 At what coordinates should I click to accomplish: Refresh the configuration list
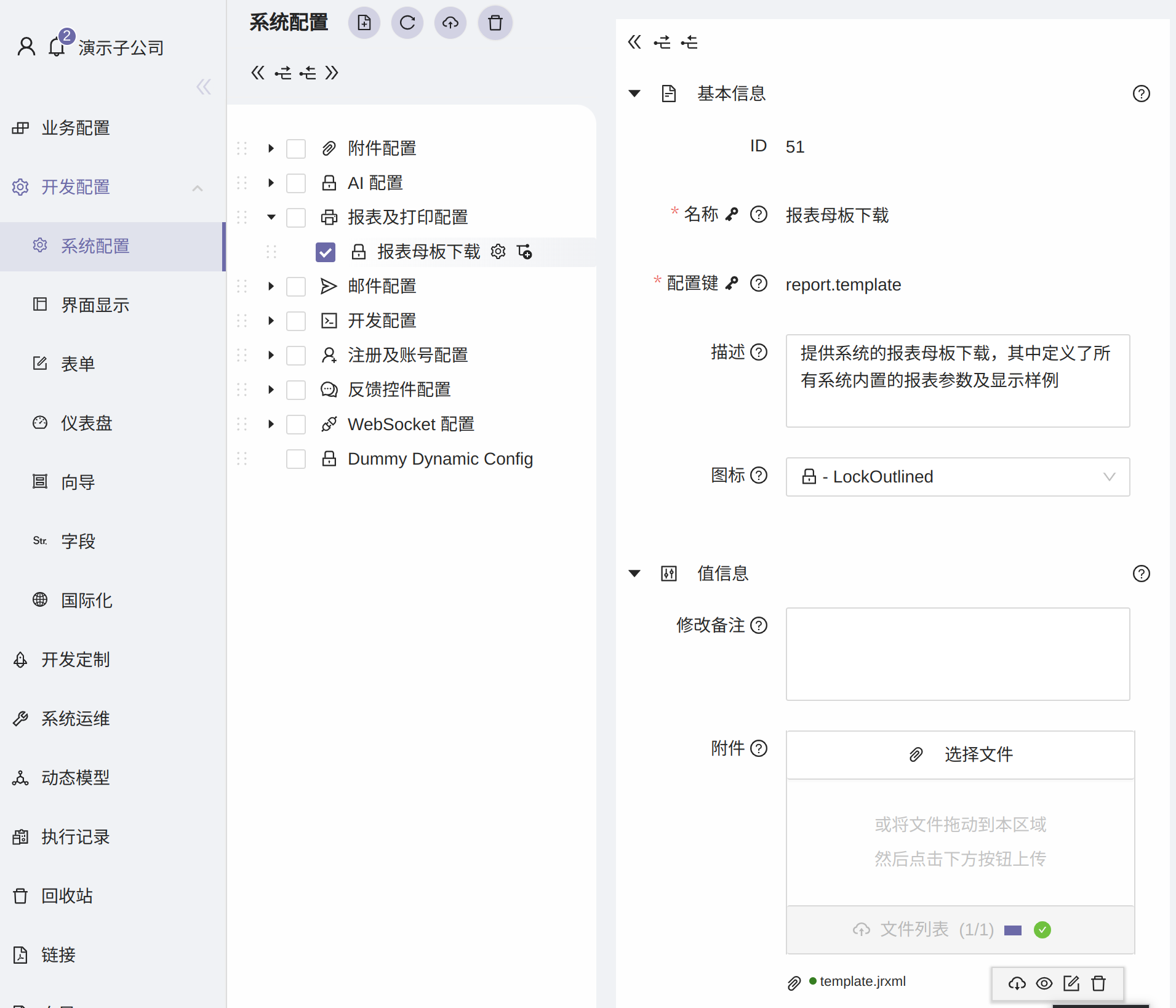tap(407, 23)
